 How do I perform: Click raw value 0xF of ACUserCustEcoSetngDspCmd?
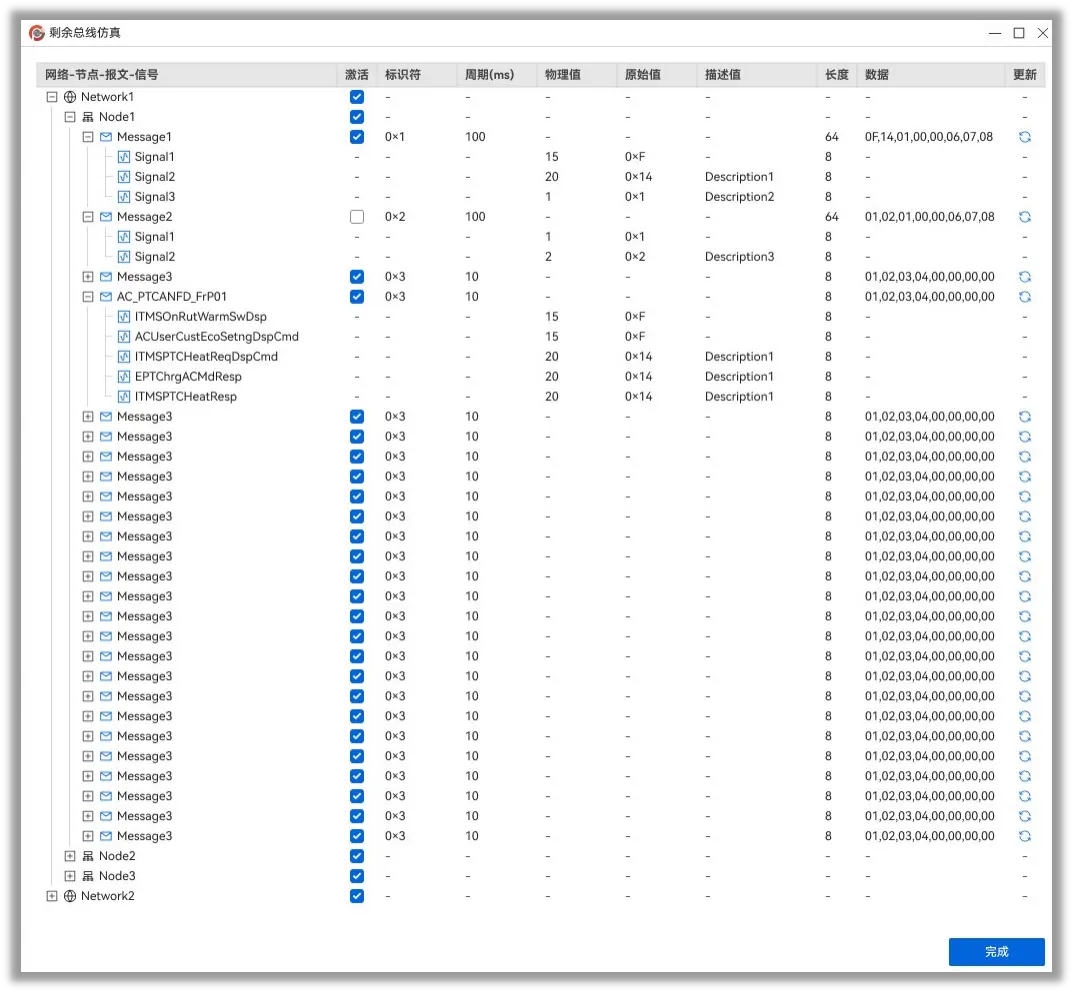click(635, 337)
